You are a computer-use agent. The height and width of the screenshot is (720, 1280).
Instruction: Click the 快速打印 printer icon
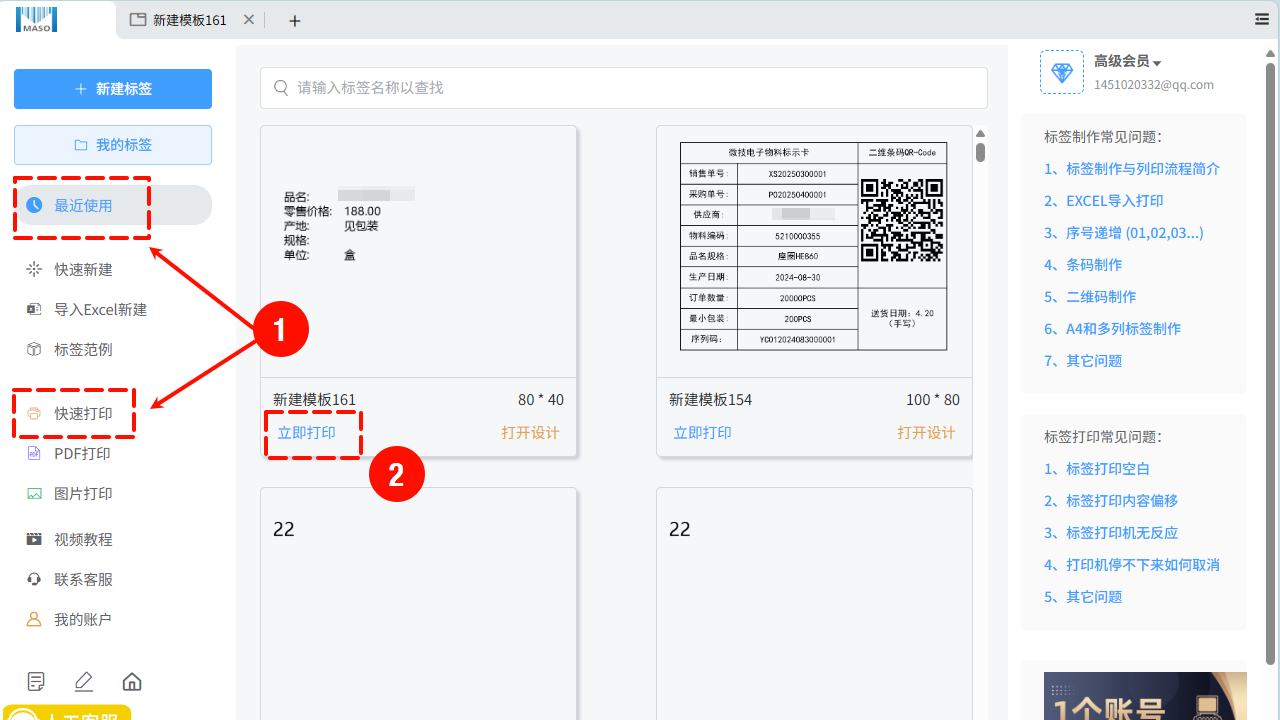coord(34,413)
